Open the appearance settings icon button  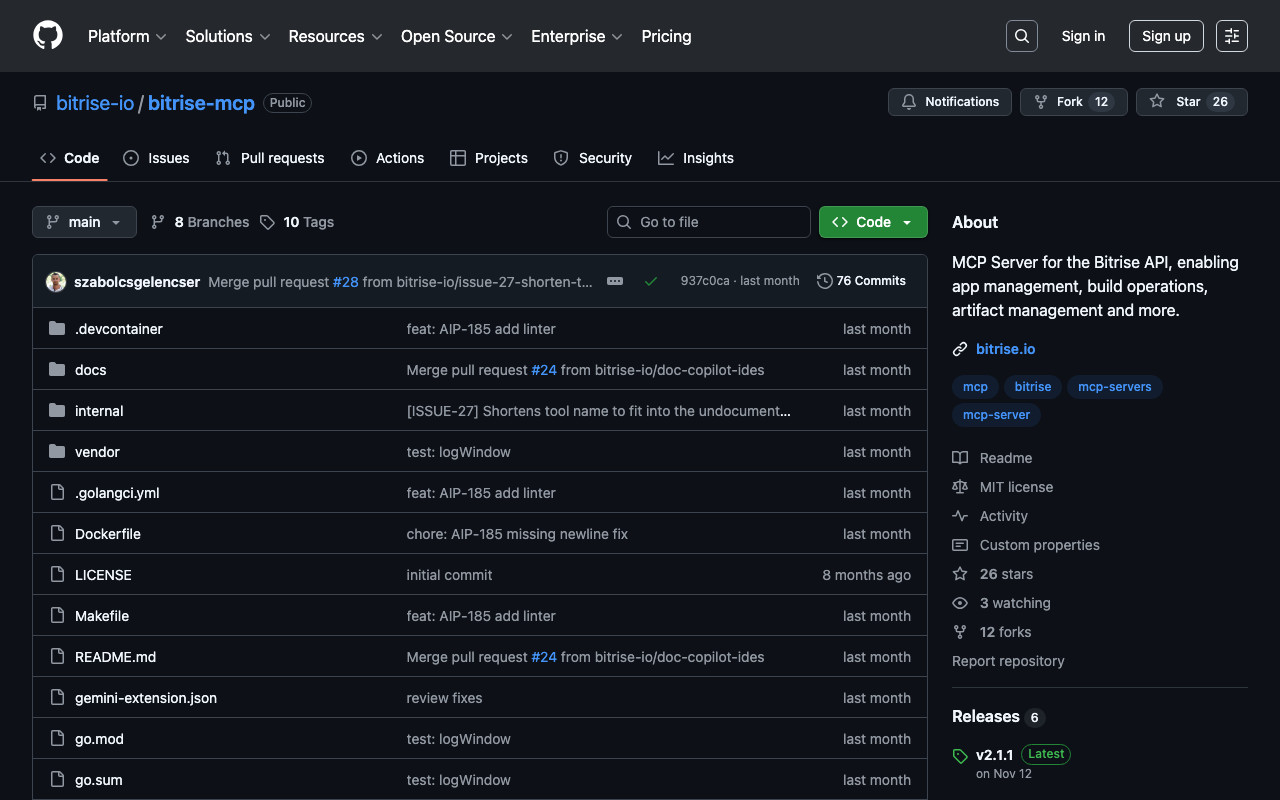pos(1231,36)
